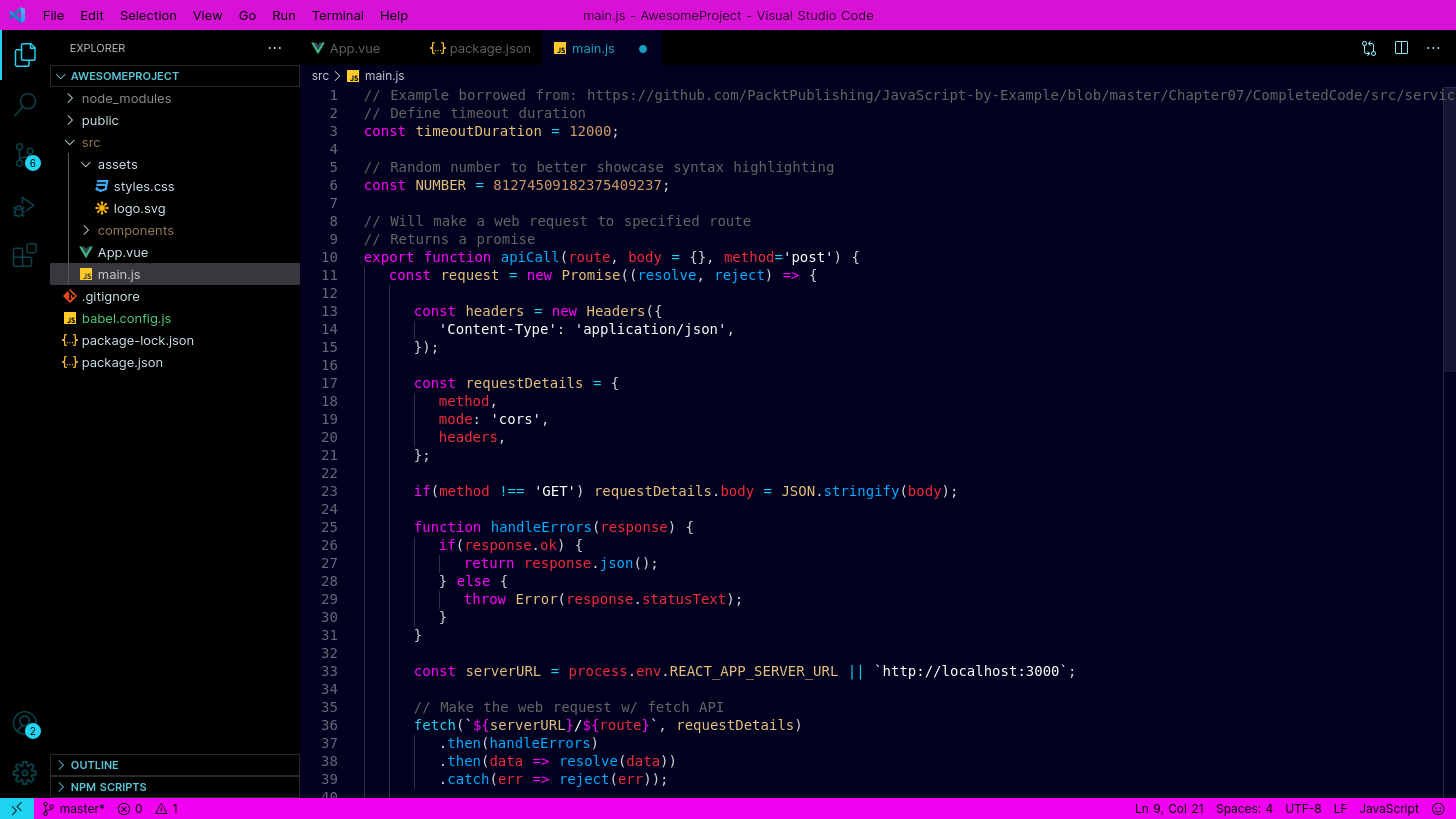Click line number 23 in the gutter
1456x819 pixels.
point(330,491)
